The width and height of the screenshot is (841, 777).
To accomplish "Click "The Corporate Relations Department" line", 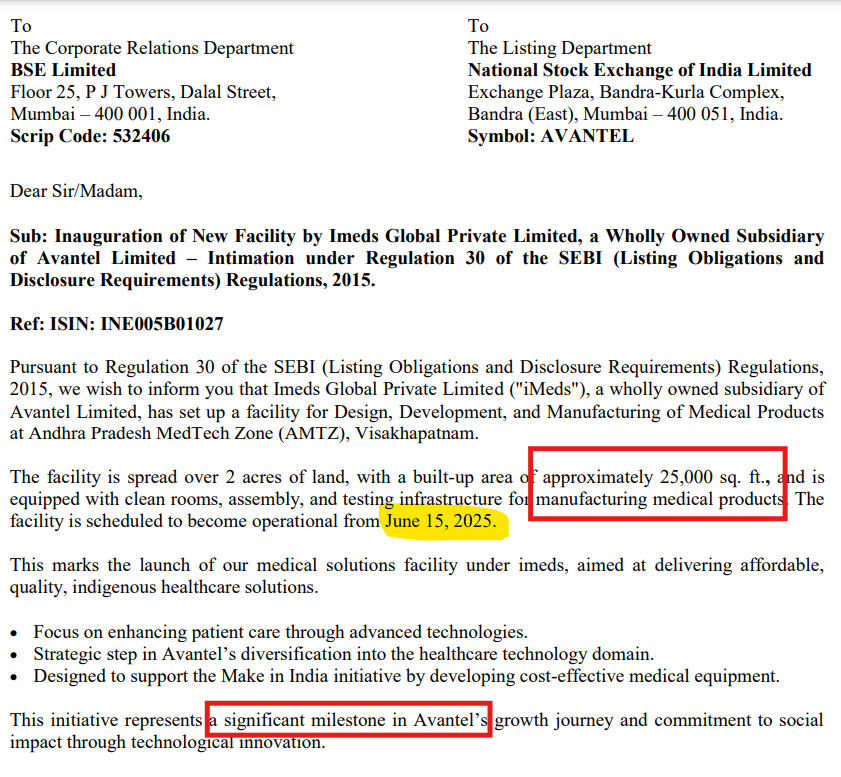I will (152, 48).
